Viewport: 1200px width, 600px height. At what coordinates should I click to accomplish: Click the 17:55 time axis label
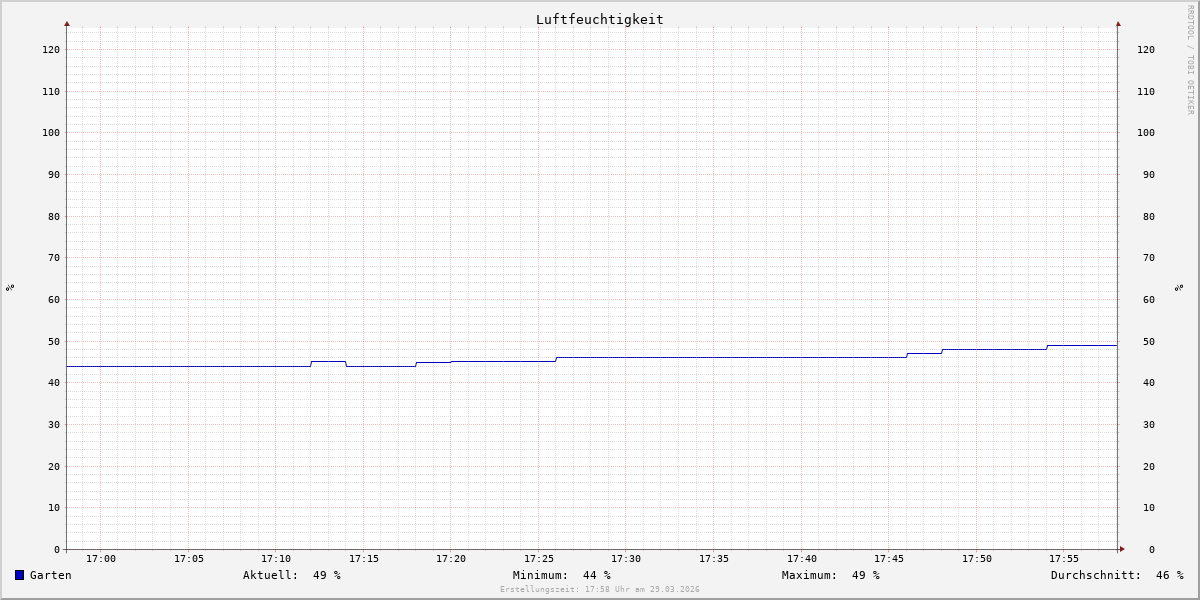[x=1064, y=559]
